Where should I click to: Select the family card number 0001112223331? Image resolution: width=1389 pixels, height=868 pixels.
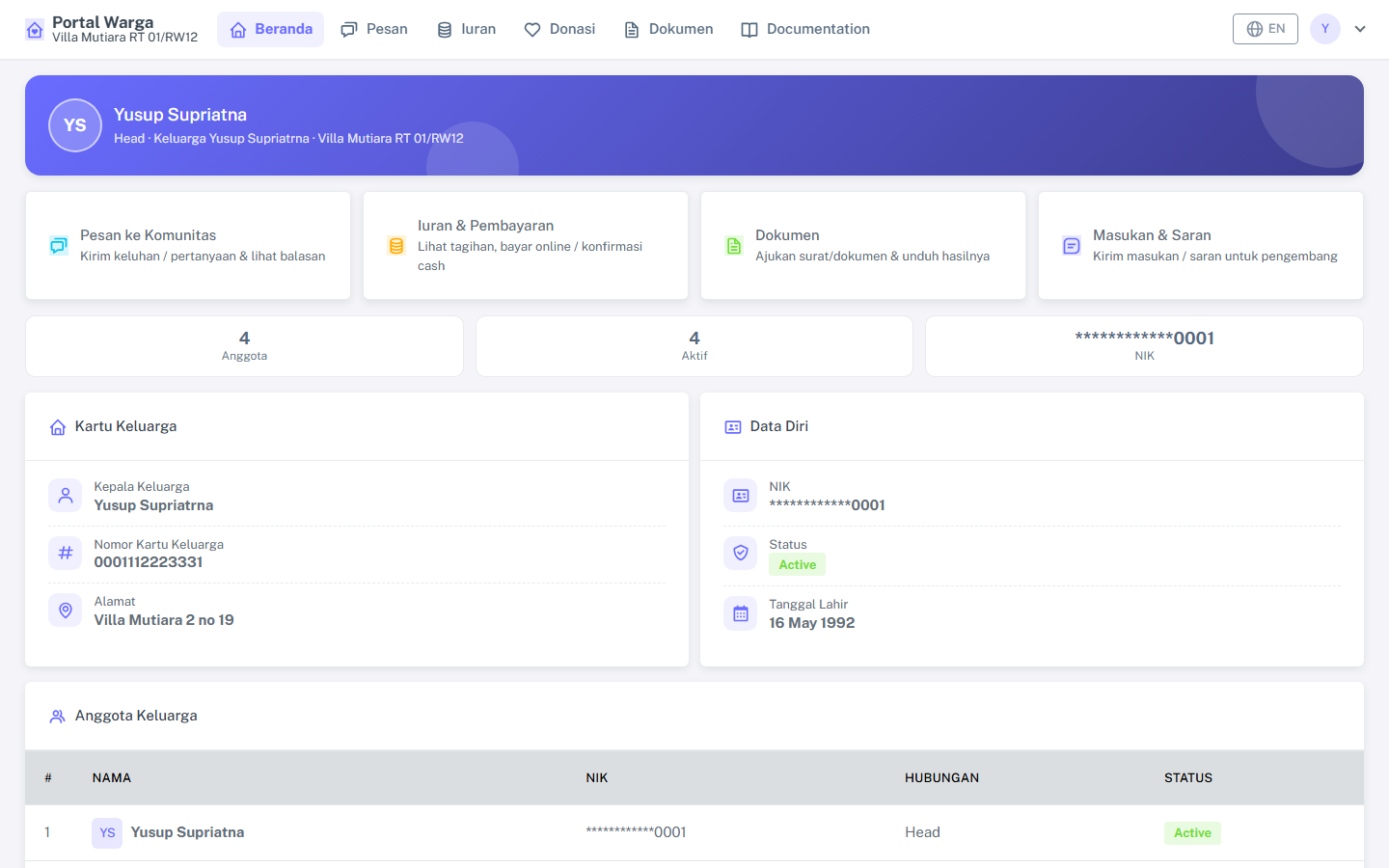point(149,562)
